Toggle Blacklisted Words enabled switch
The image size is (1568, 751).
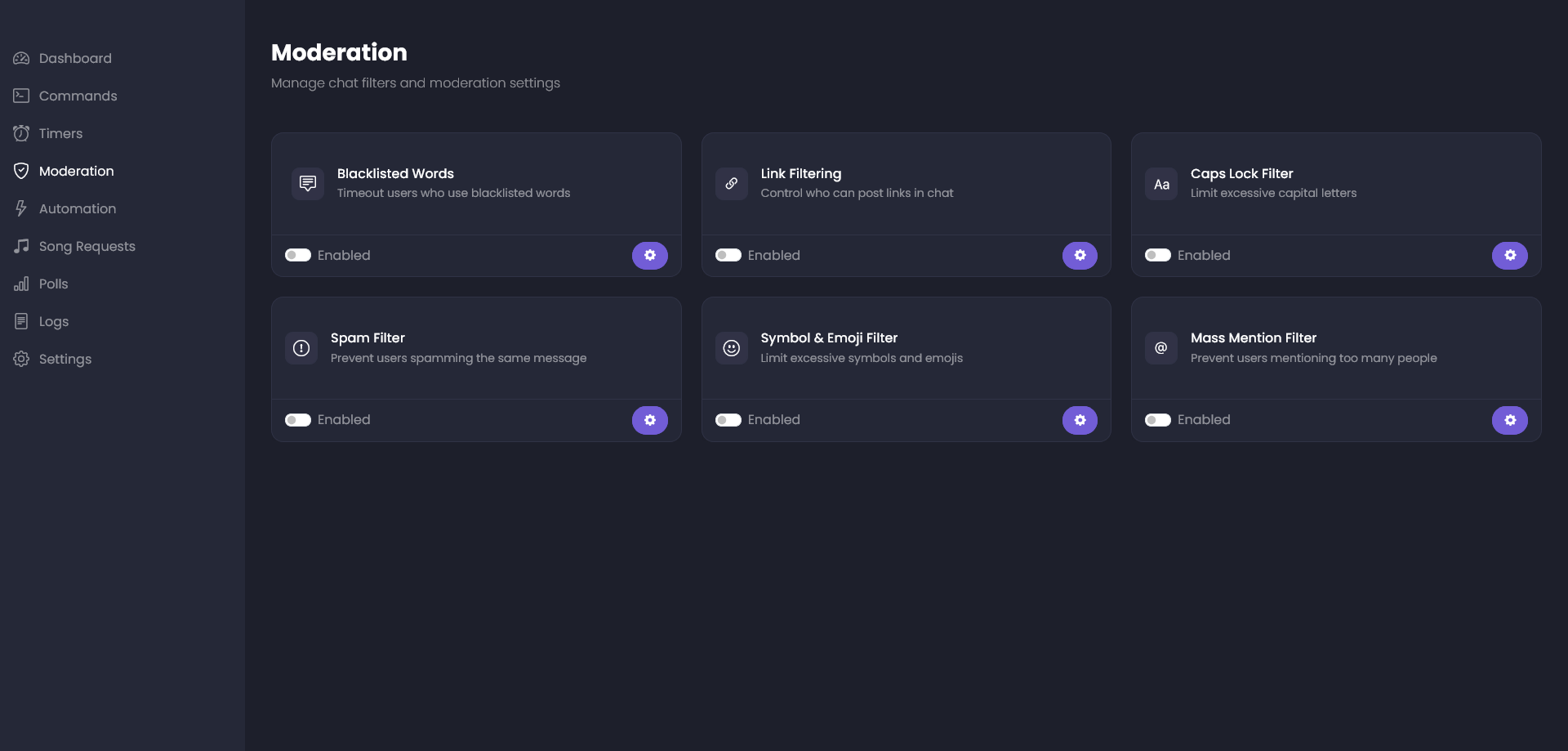pyautogui.click(x=298, y=255)
